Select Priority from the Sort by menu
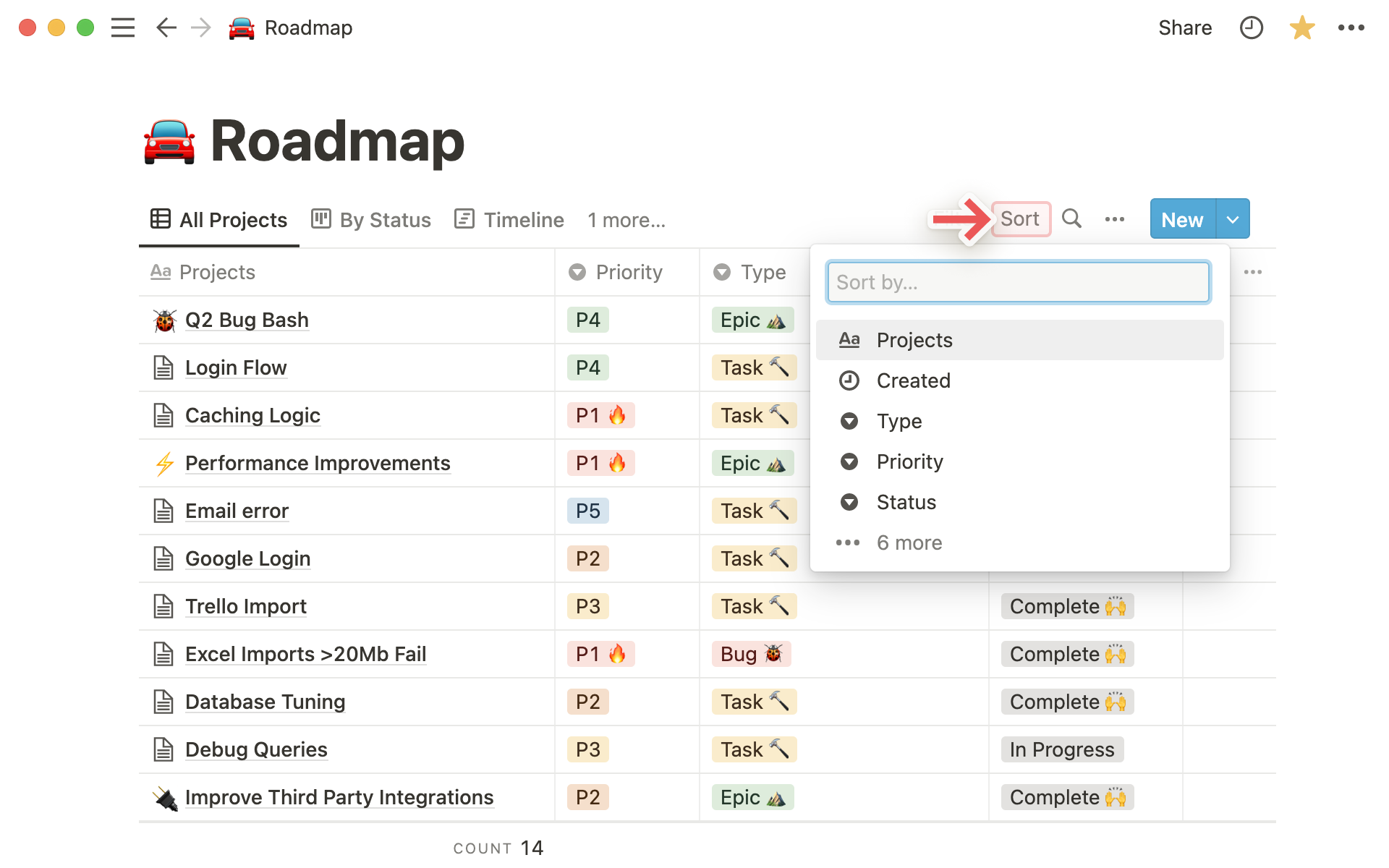Image resolution: width=1389 pixels, height=868 pixels. (909, 461)
